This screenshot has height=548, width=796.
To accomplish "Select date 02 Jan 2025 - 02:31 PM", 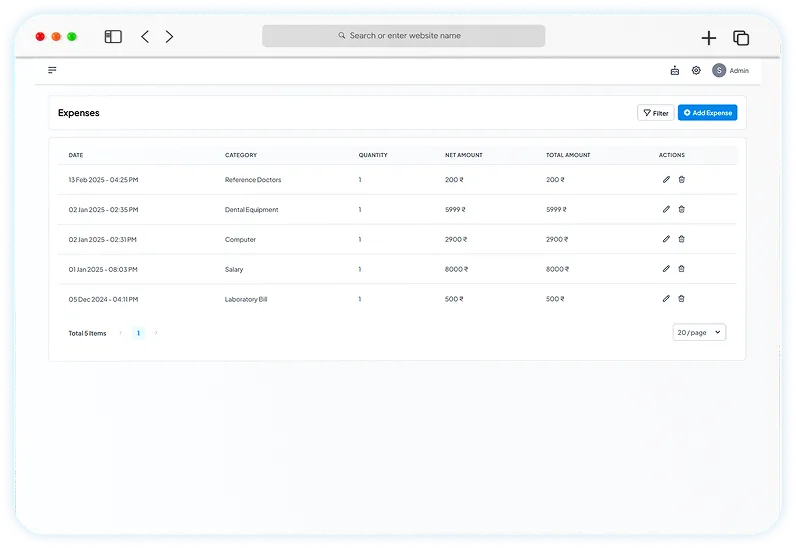I will tap(102, 240).
